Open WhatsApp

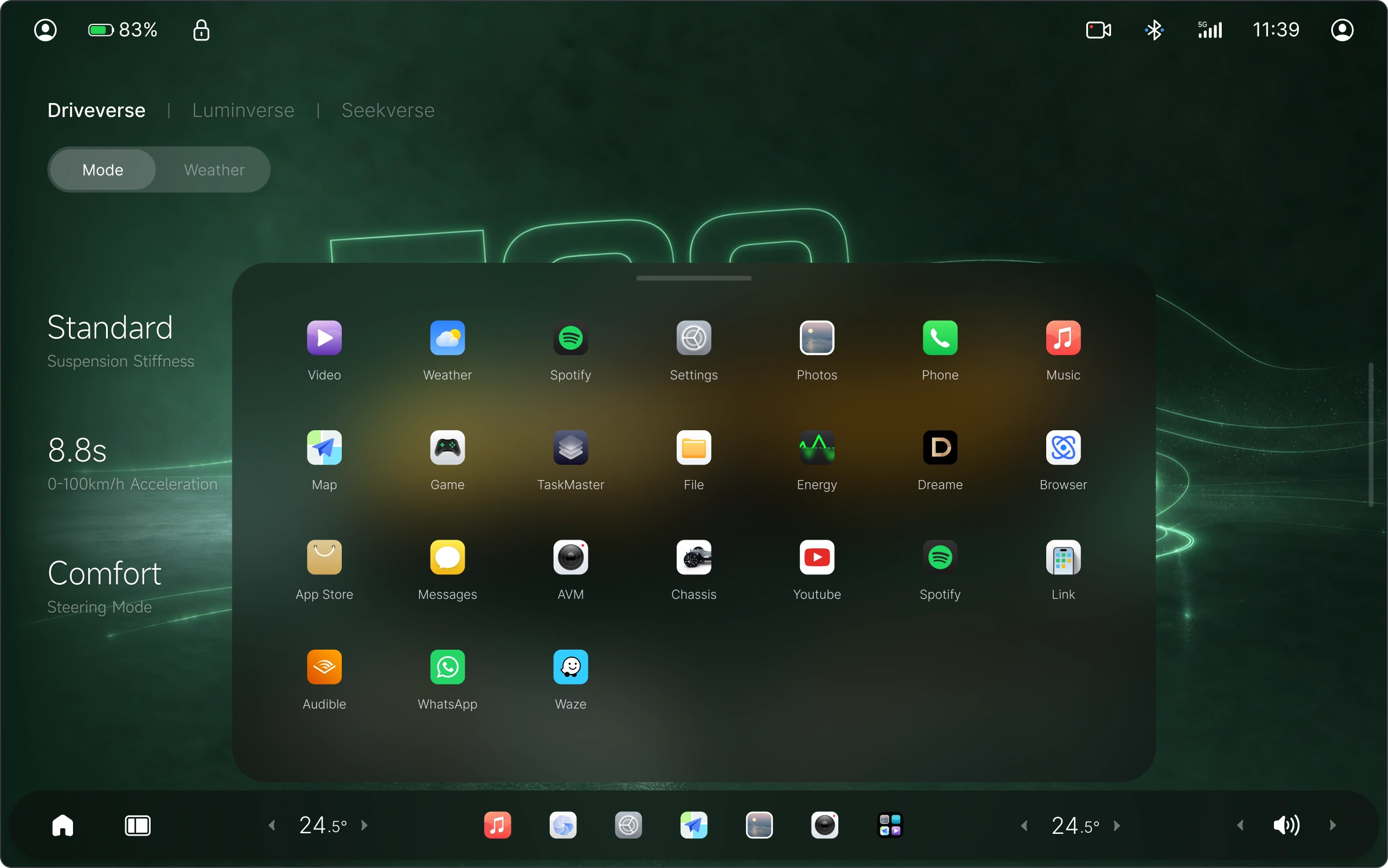tap(447, 667)
